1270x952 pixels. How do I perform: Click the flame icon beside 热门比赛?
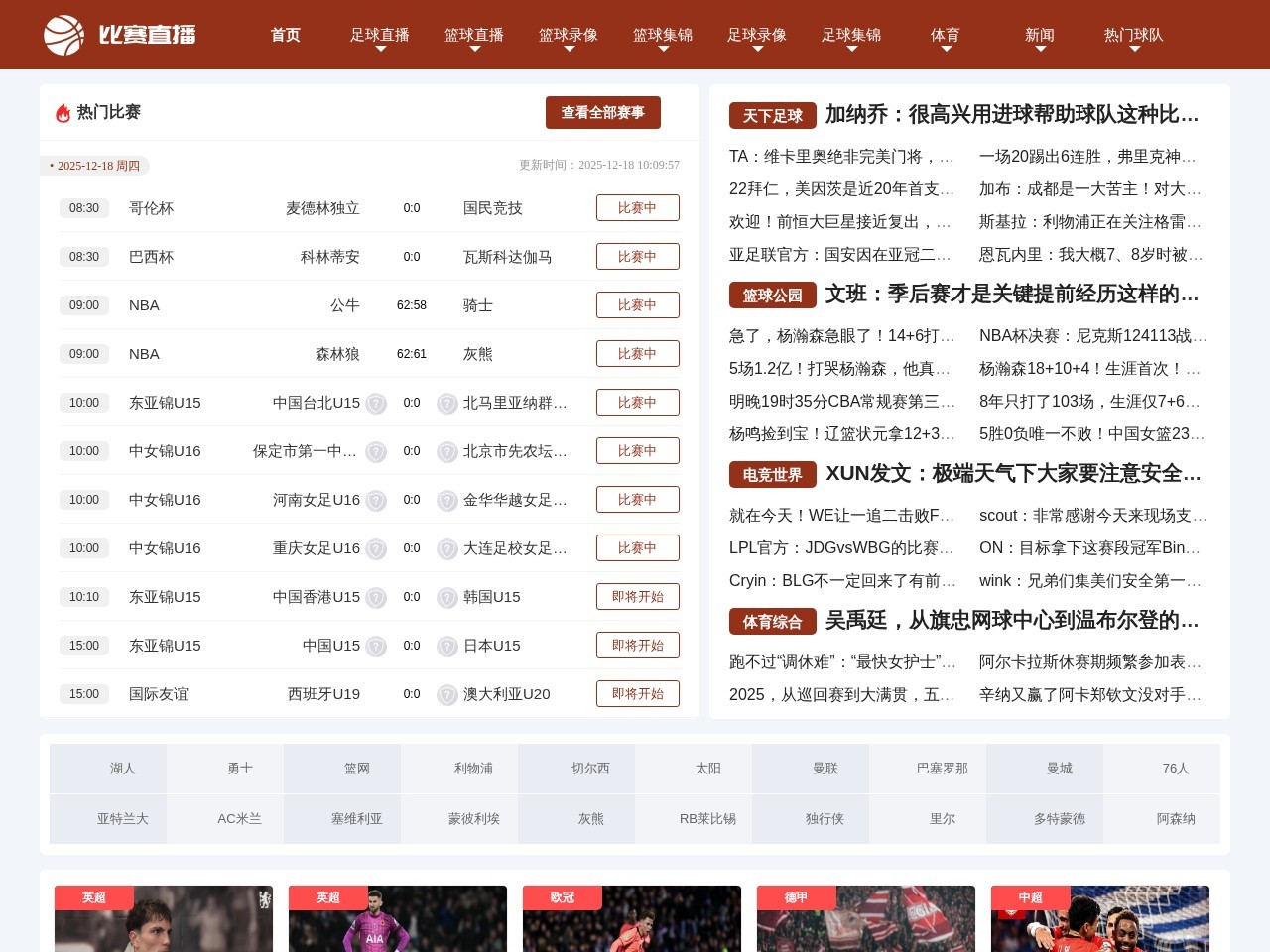point(61,112)
